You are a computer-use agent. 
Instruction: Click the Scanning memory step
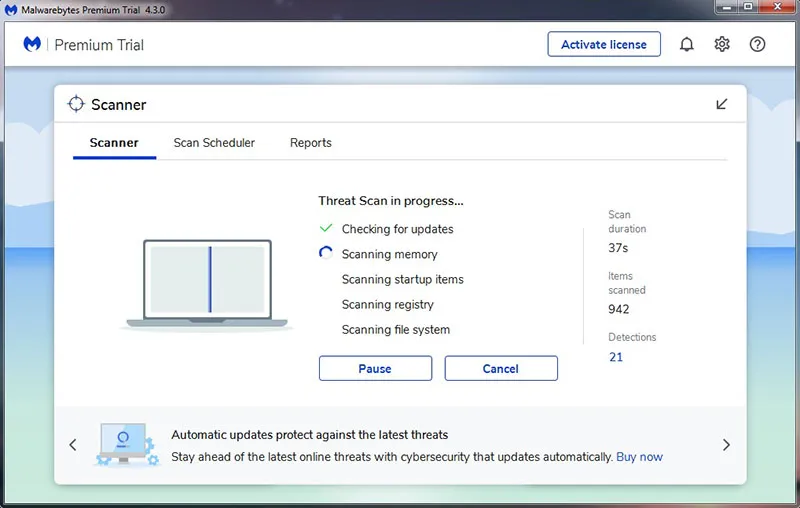[x=389, y=254]
